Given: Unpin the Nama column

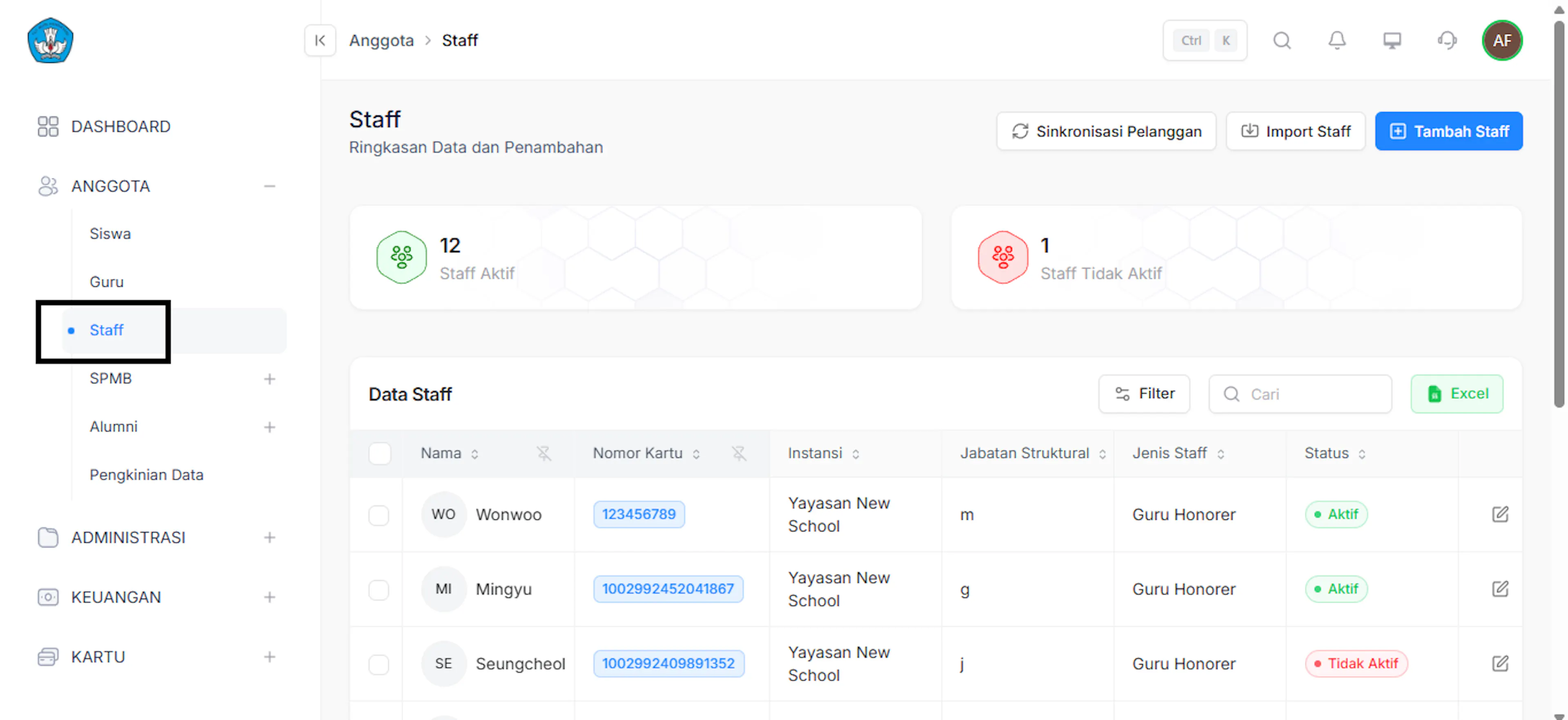Looking at the screenshot, I should click(543, 453).
